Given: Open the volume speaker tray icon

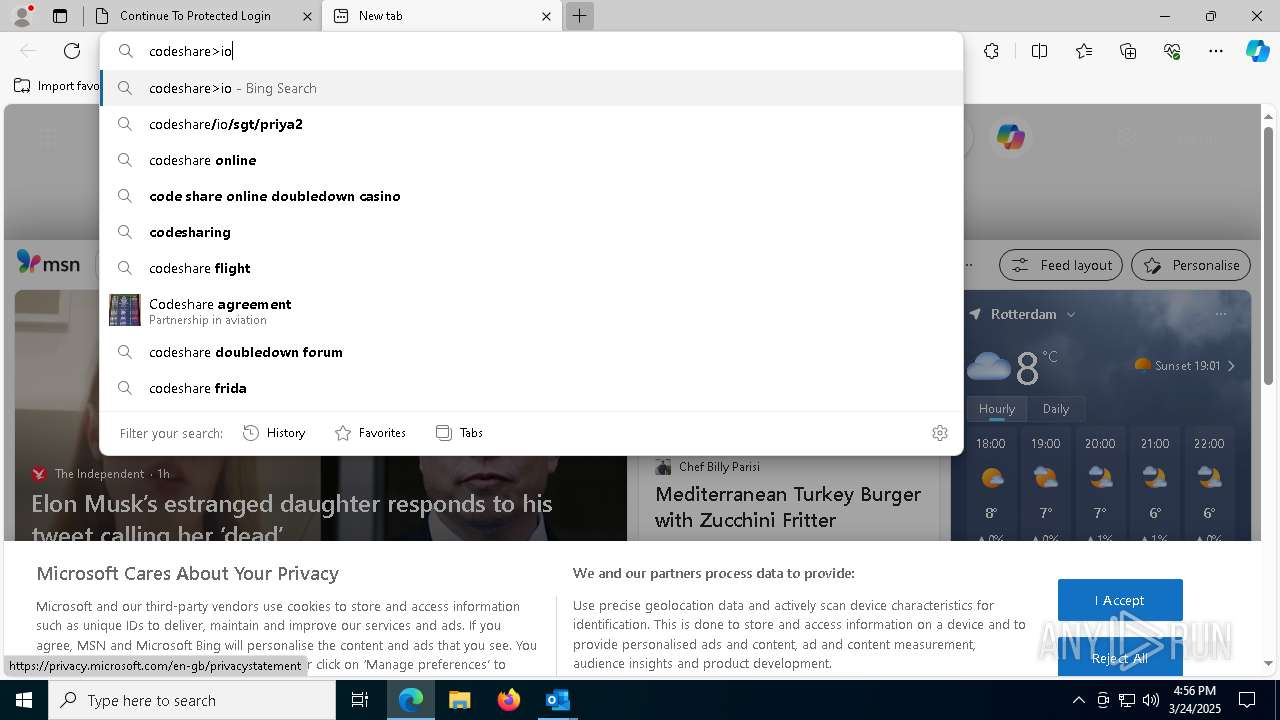Looking at the screenshot, I should pos(1150,700).
